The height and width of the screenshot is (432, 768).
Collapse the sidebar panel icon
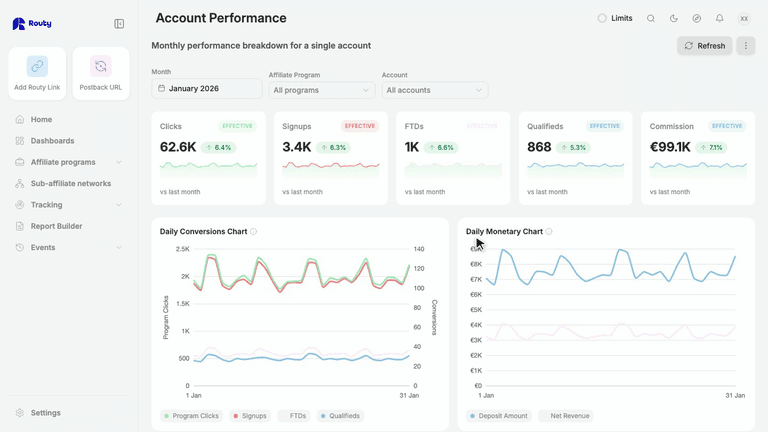119,24
